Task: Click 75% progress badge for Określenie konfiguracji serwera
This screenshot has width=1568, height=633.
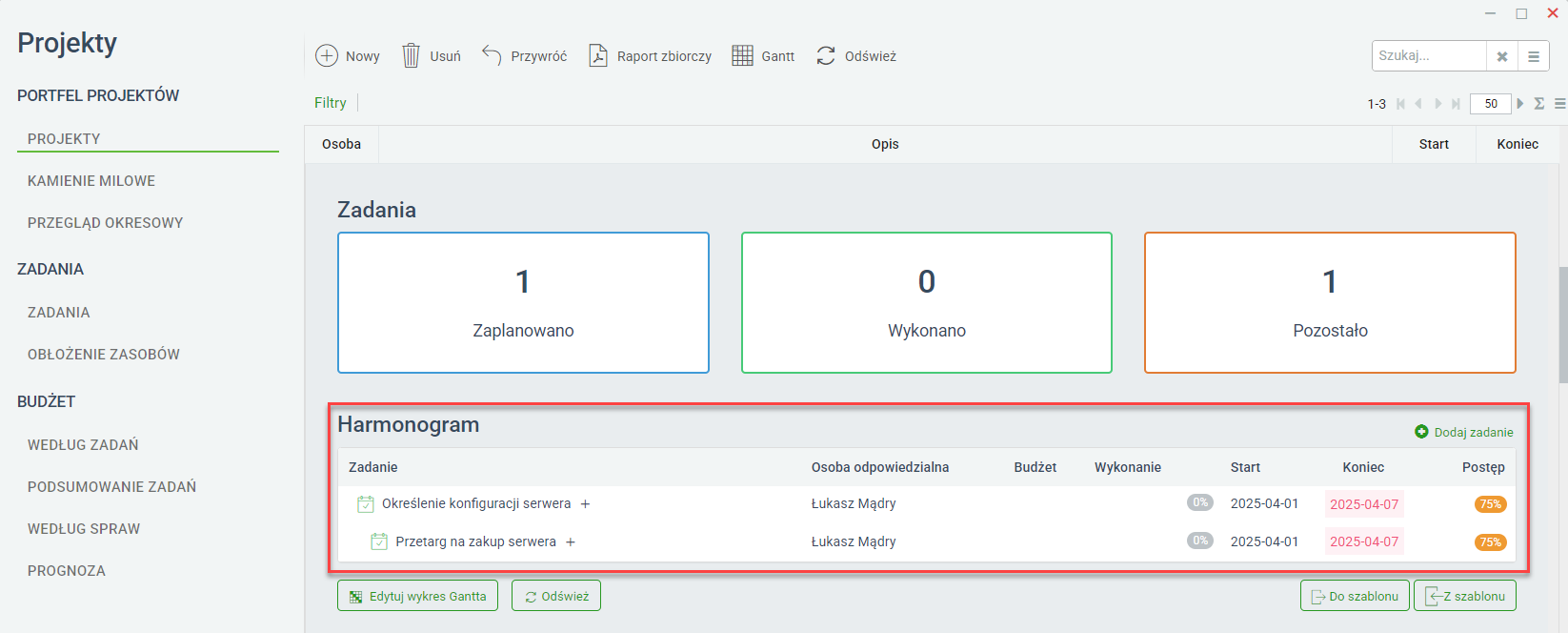Action: [1490, 504]
